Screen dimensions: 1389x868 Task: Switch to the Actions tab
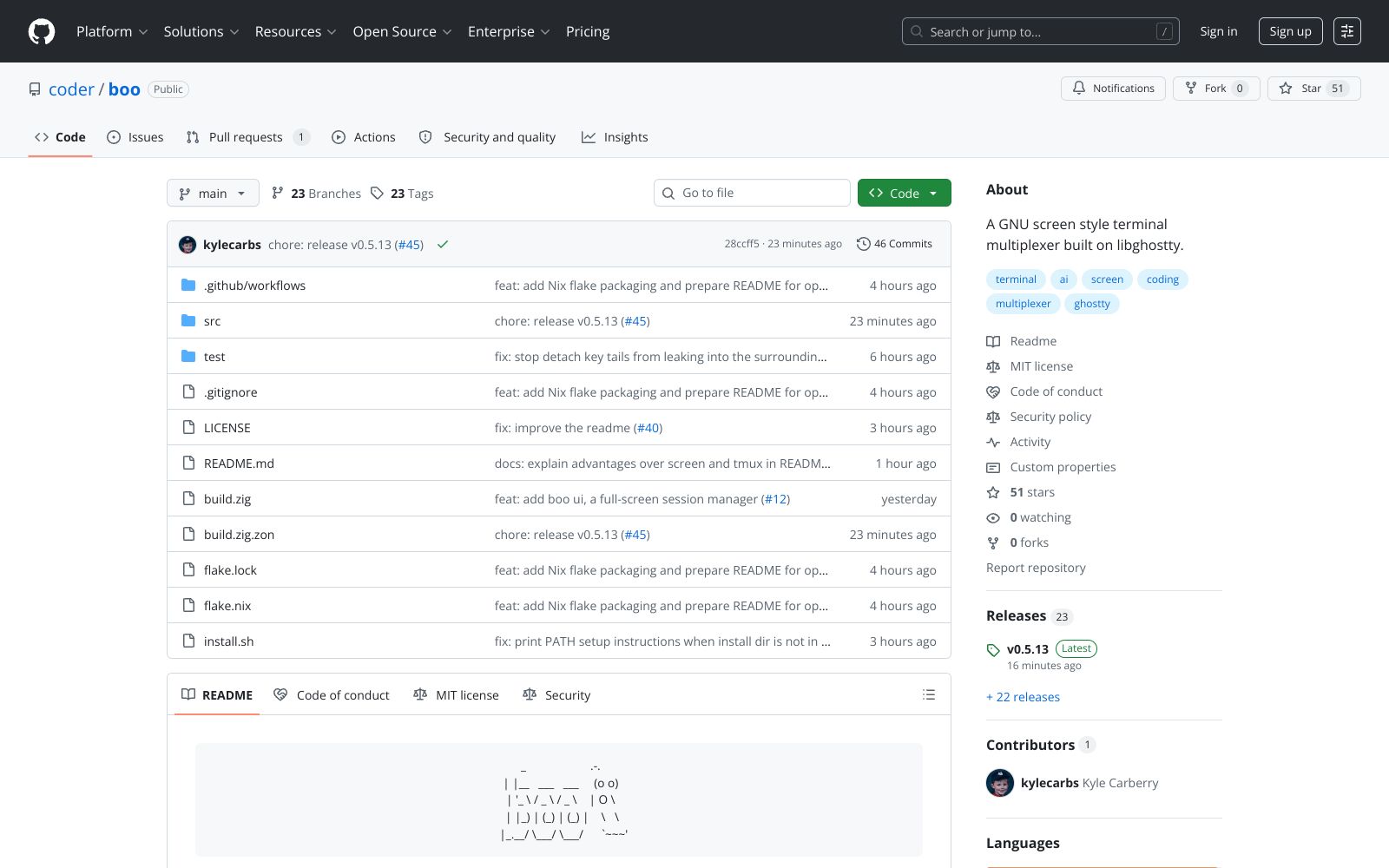pos(363,137)
